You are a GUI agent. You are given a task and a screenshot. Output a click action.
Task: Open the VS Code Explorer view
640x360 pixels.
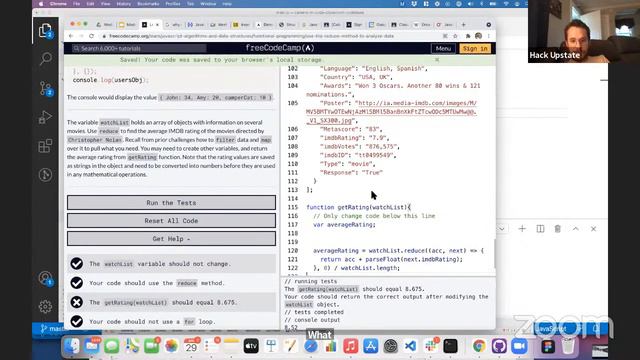click(45, 31)
